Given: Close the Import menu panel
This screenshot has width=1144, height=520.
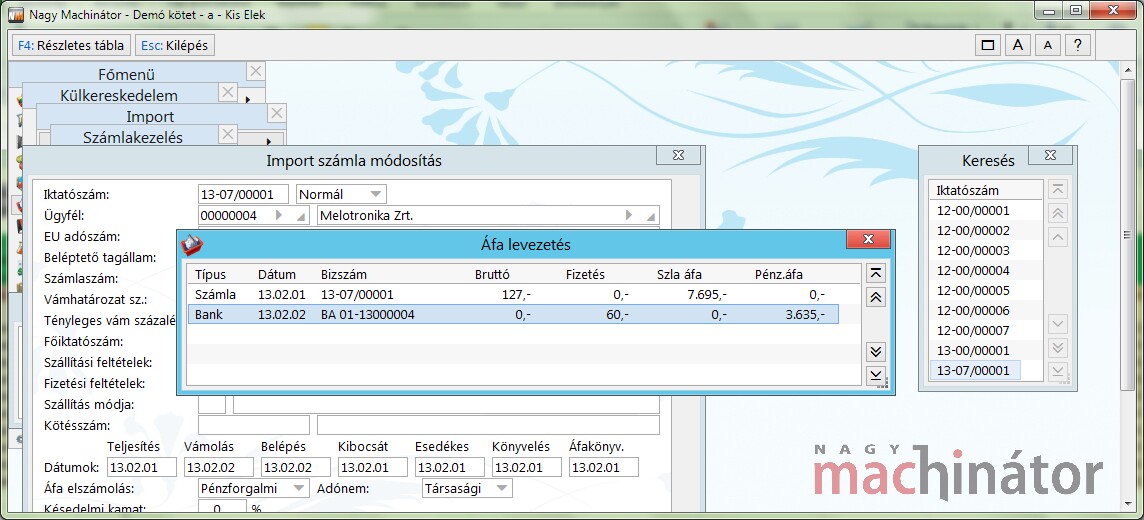Looking at the screenshot, I should (276, 114).
